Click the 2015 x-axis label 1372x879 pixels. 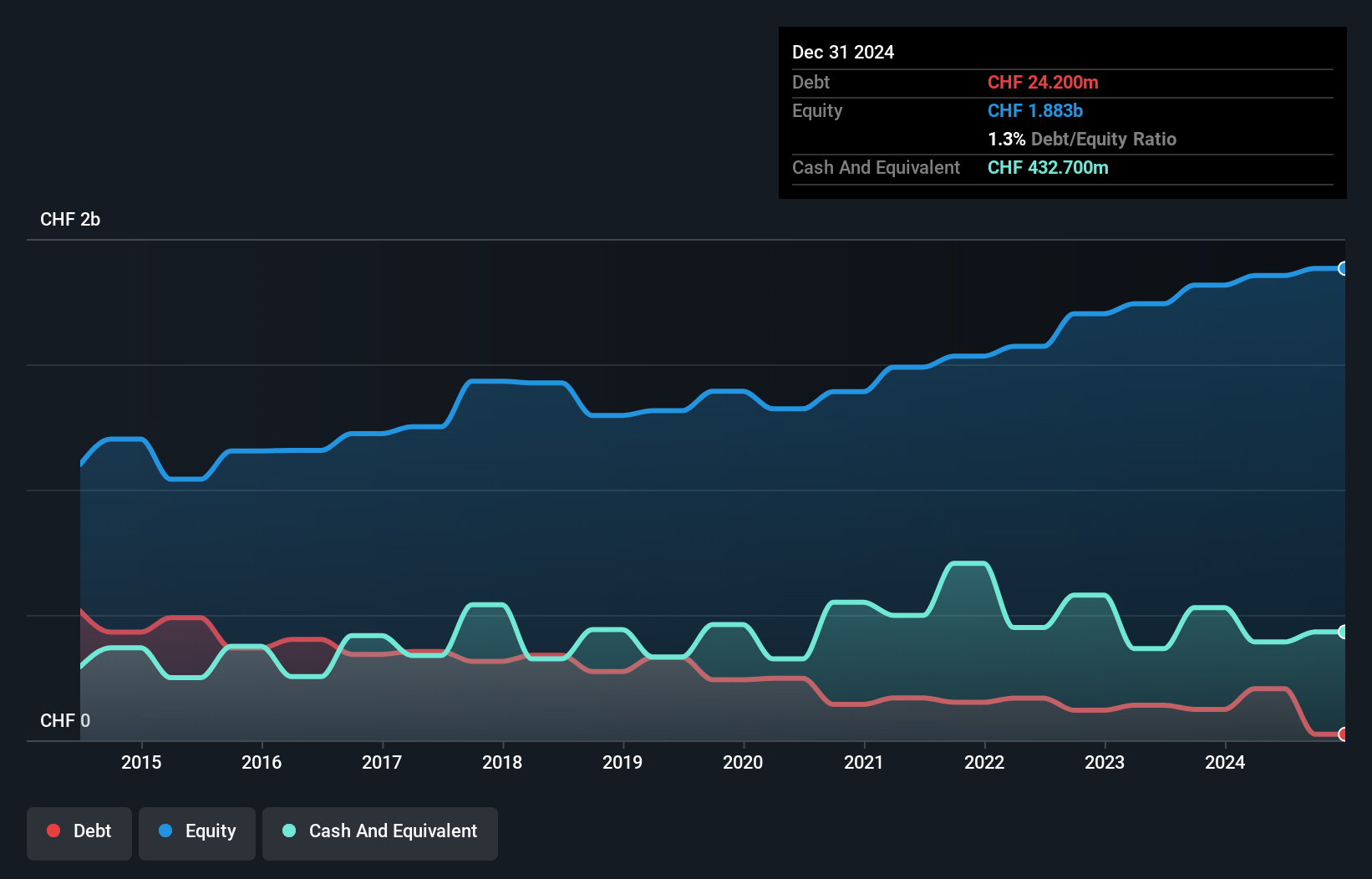point(141,762)
